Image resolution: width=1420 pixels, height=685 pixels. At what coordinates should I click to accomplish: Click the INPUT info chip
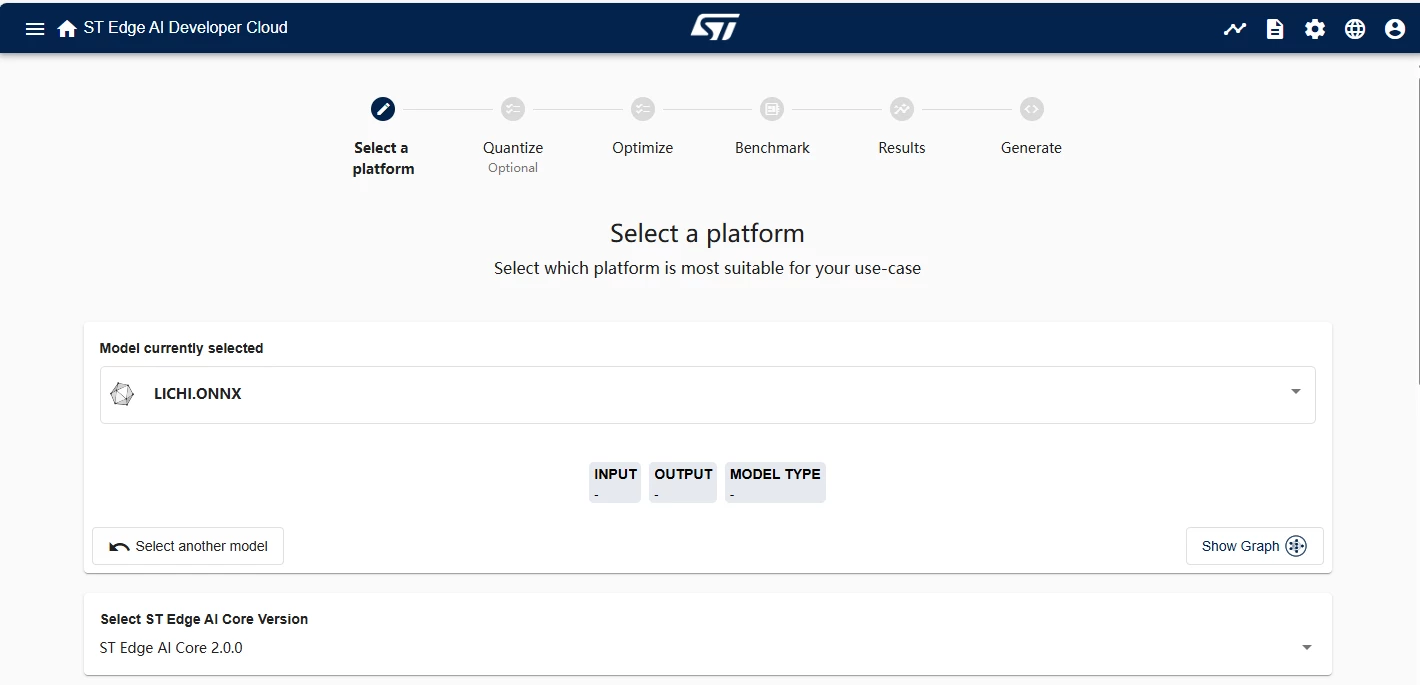[615, 482]
